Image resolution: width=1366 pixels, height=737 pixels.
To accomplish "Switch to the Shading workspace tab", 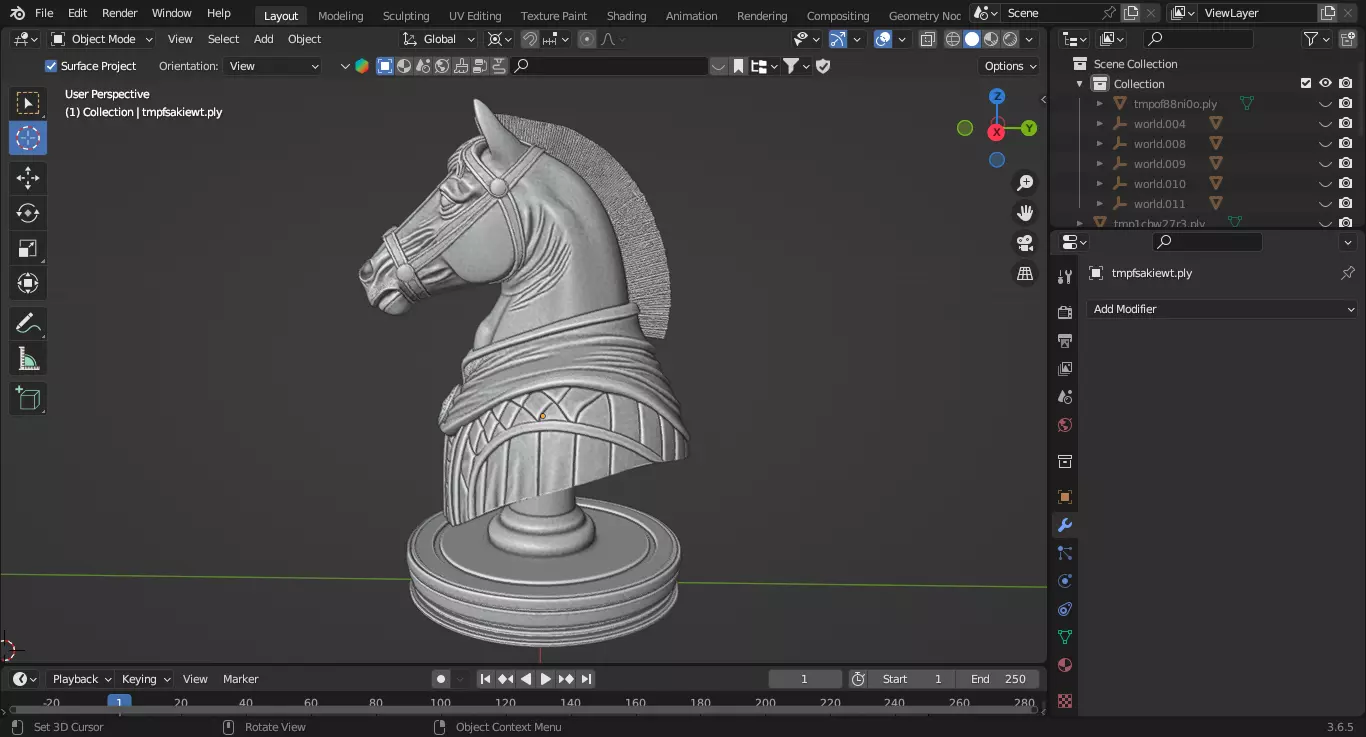I will tap(626, 16).
